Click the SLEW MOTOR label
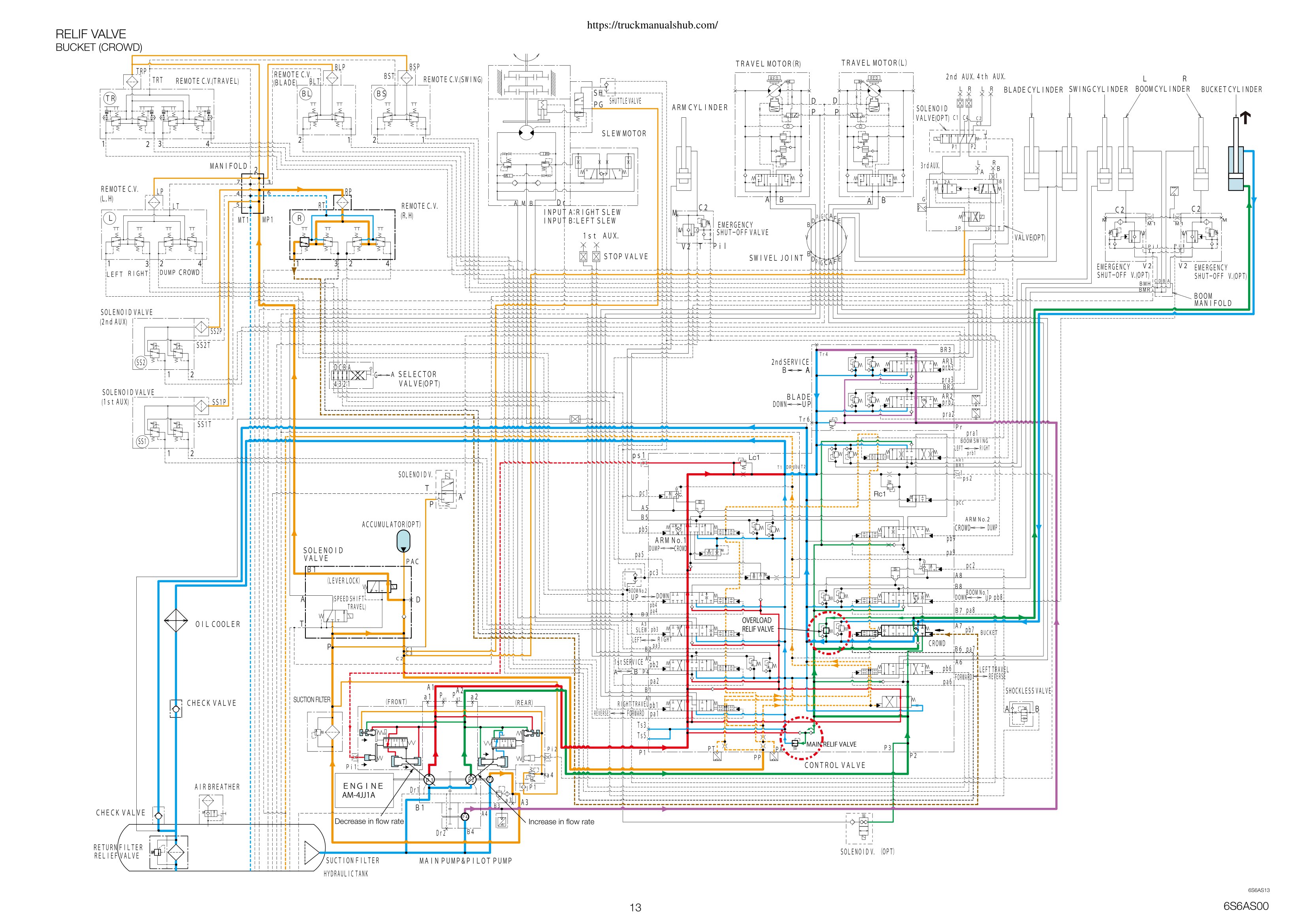This screenshot has height=924, width=1307. [x=625, y=134]
